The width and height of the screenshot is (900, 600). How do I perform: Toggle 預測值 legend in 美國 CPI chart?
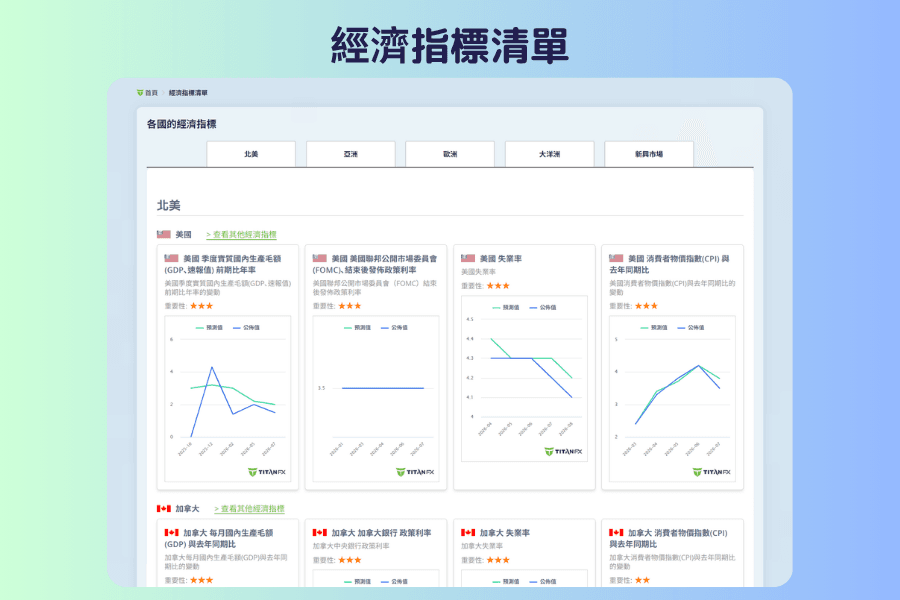(654, 328)
